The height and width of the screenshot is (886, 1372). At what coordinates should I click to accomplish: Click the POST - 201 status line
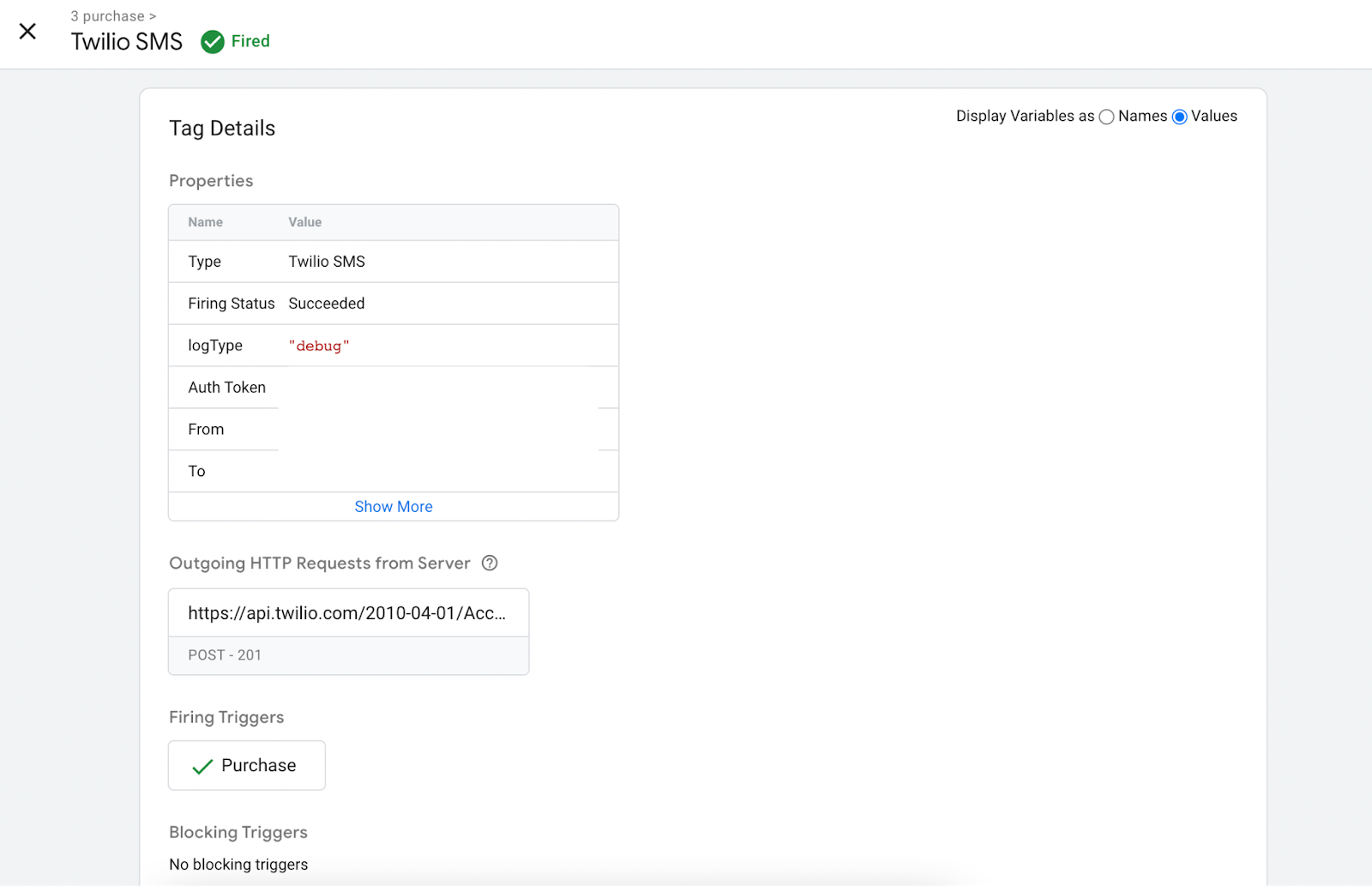(x=225, y=654)
